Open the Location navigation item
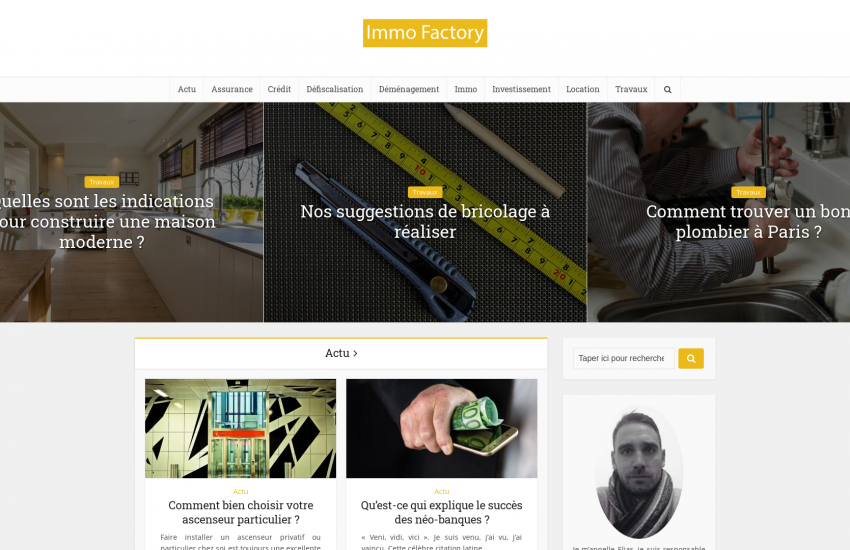The height and width of the screenshot is (550, 850). point(583,89)
